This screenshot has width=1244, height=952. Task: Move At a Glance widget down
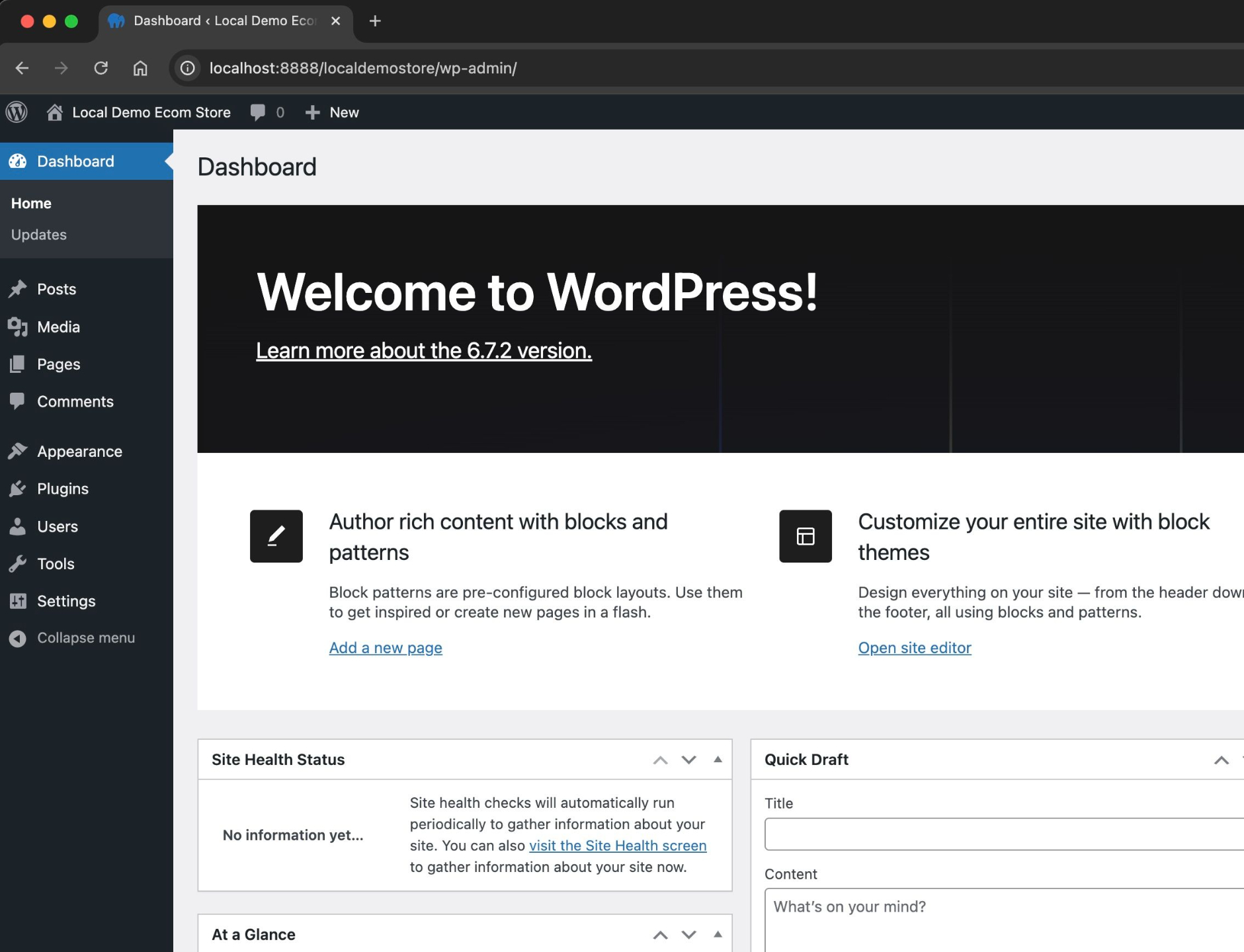(689, 935)
